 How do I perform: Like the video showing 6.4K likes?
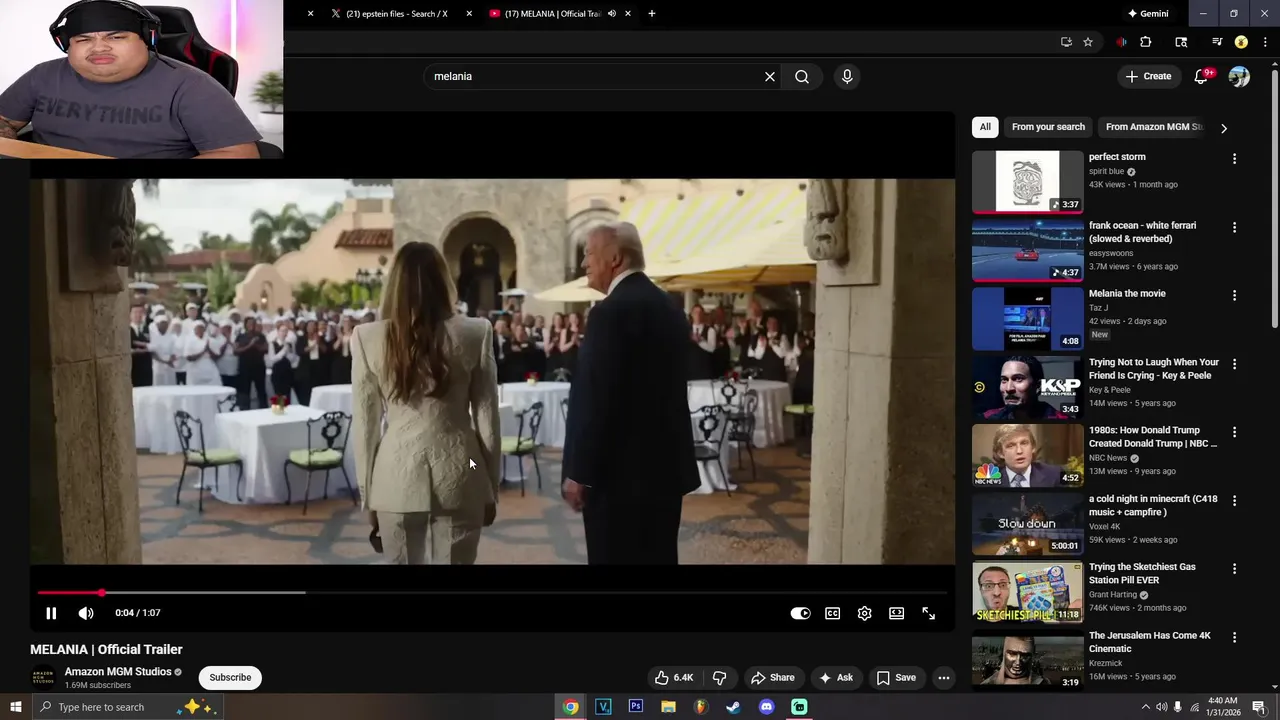674,677
